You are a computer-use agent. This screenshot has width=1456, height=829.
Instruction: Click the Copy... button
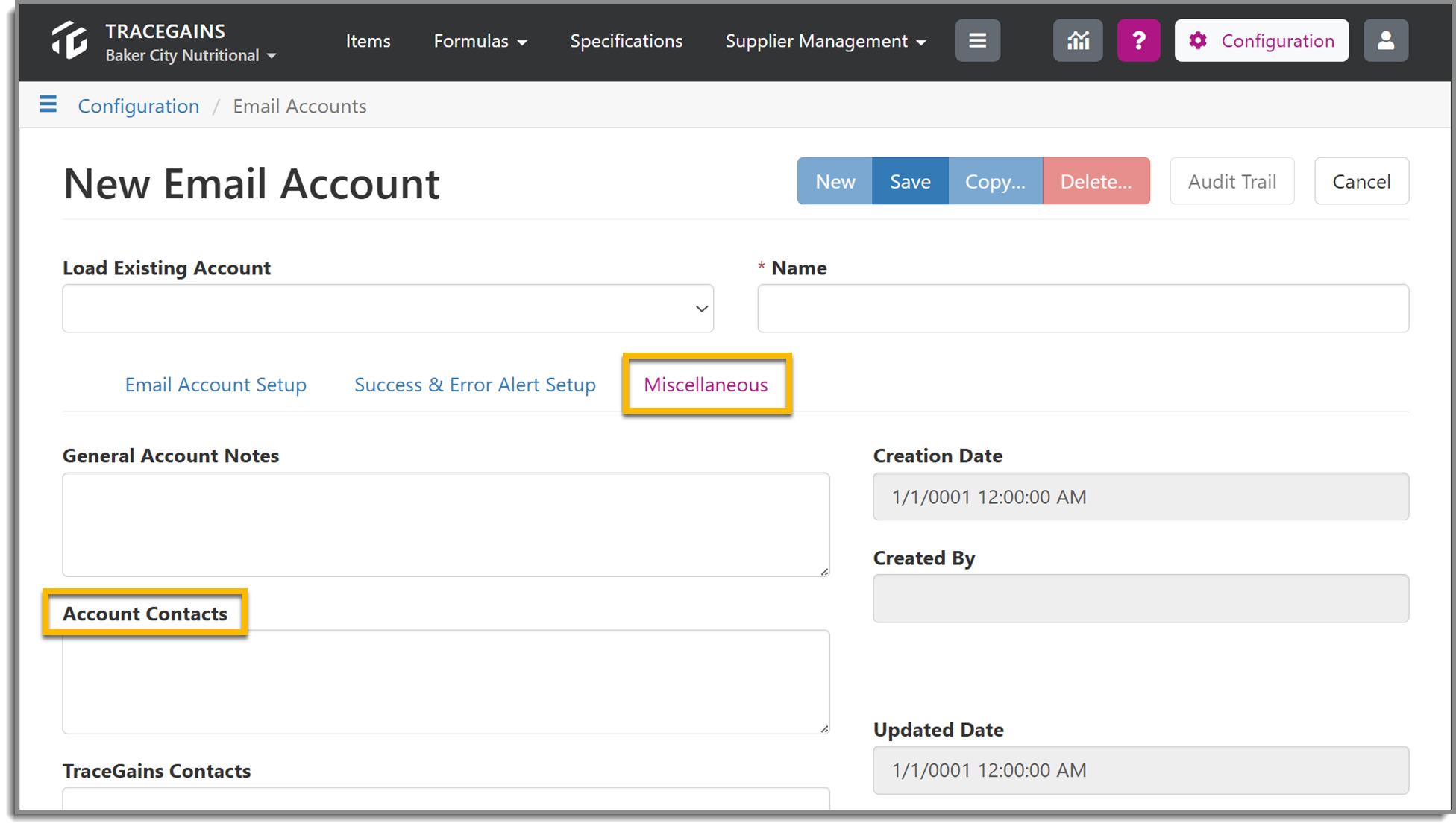[x=995, y=181]
